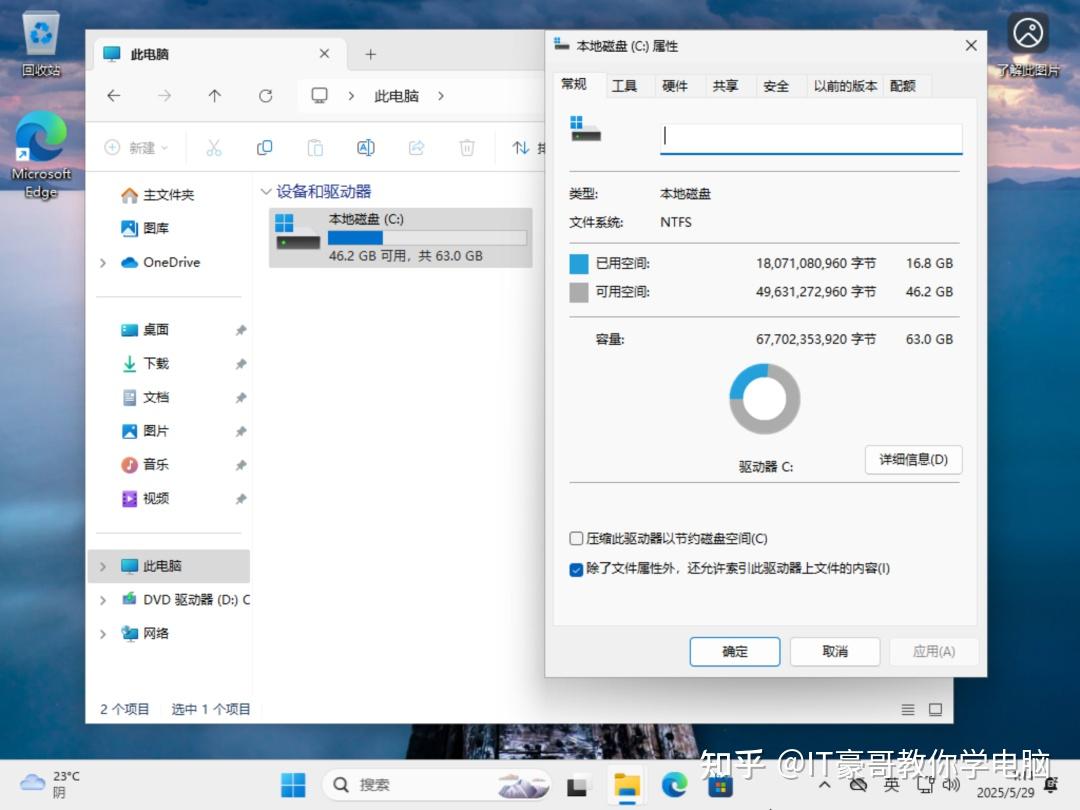1080x810 pixels.
Task: Enable 压缩此驱动器以节约磁盘空间 checkbox
Action: tap(576, 538)
